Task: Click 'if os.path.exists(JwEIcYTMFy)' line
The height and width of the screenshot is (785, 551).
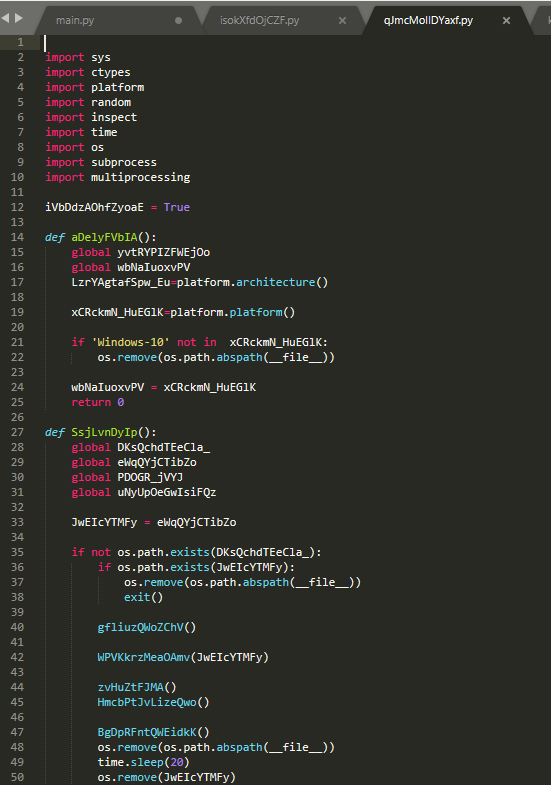Action: [196, 567]
